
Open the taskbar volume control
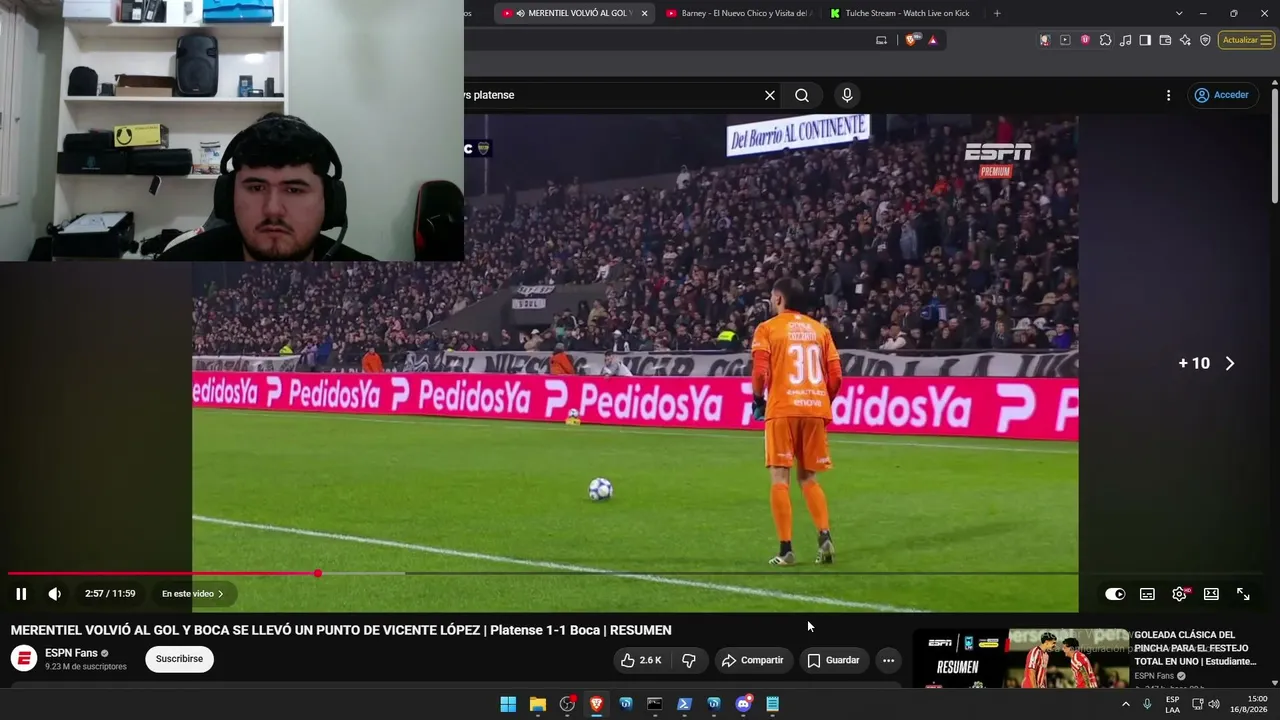pos(1214,704)
